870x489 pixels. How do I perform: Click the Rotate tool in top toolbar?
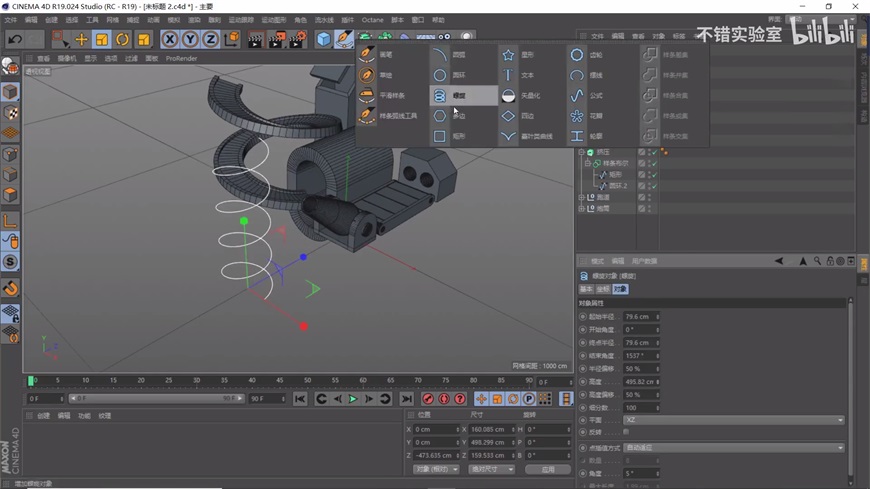(122, 40)
